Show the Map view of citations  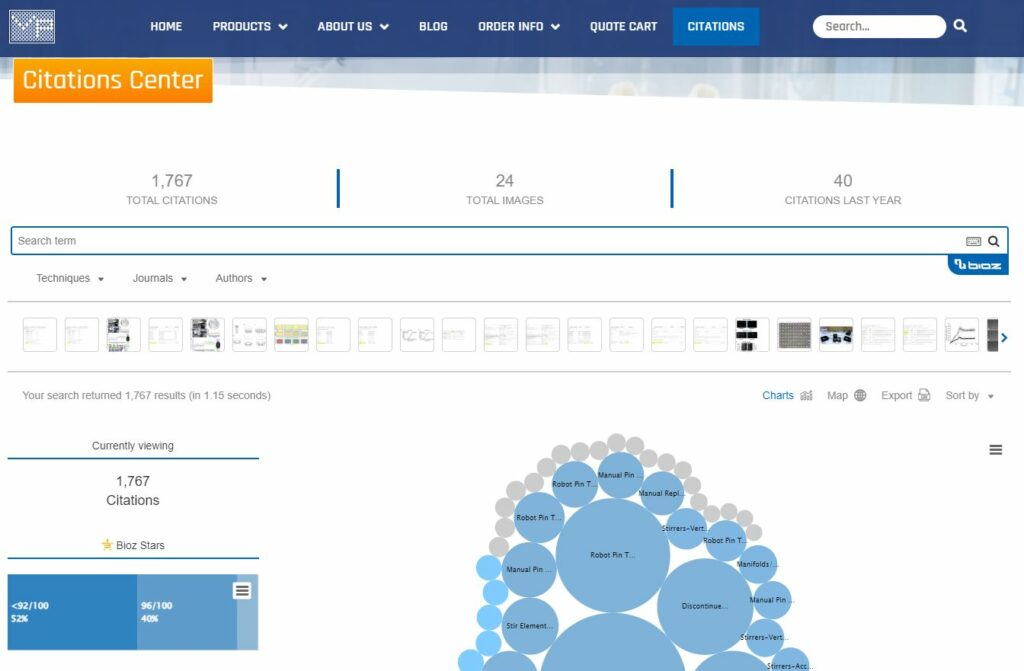pos(846,396)
